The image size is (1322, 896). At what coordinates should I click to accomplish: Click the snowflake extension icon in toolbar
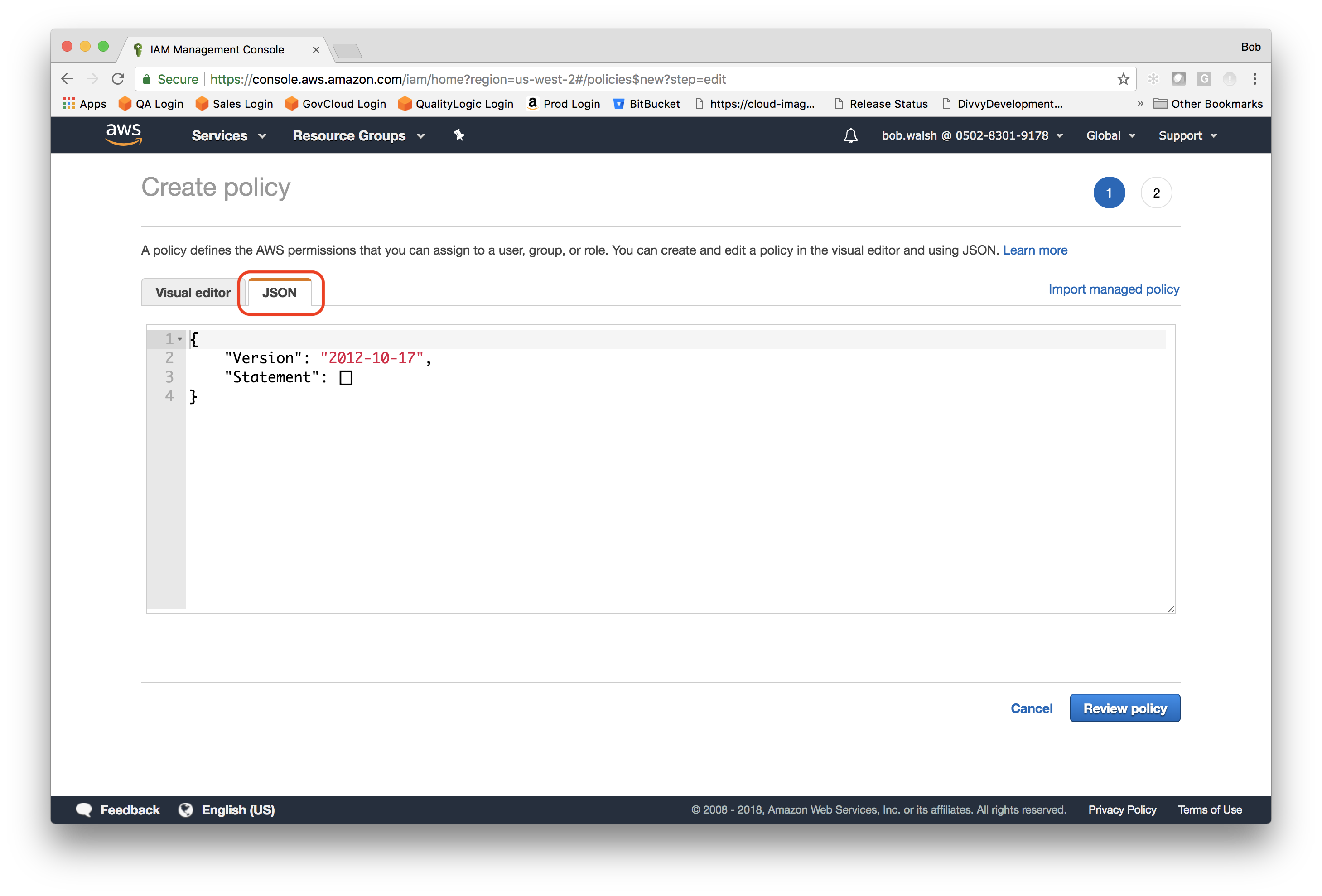1153,79
